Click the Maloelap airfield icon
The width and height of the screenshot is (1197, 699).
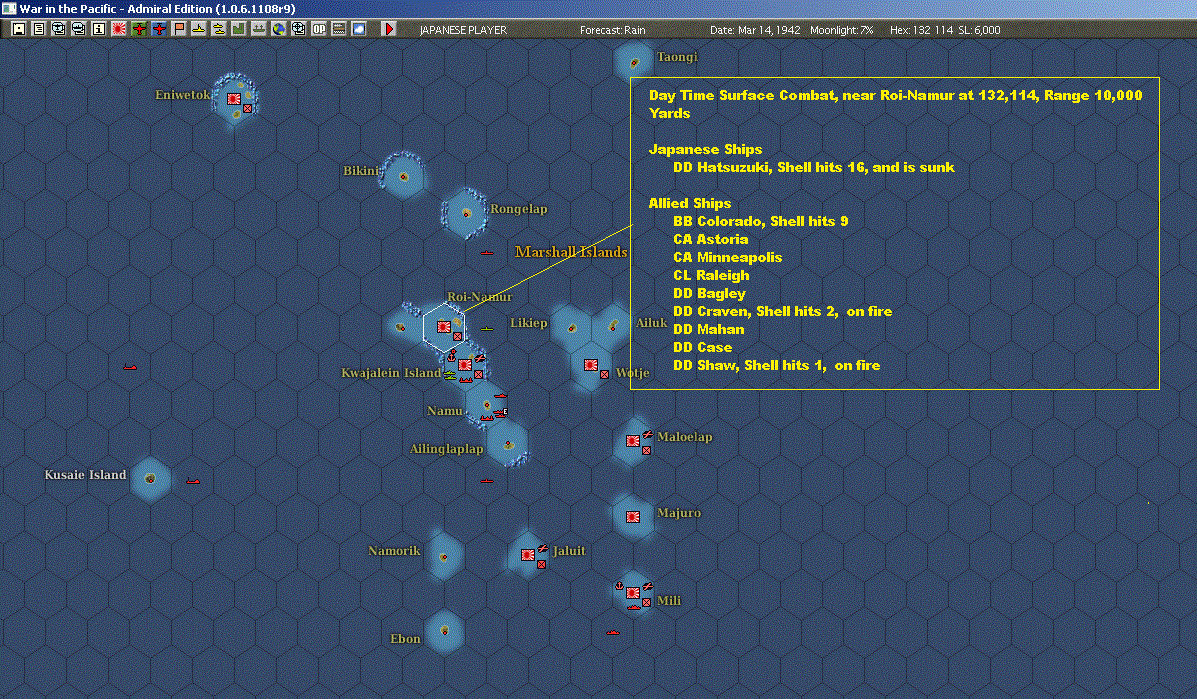point(647,434)
